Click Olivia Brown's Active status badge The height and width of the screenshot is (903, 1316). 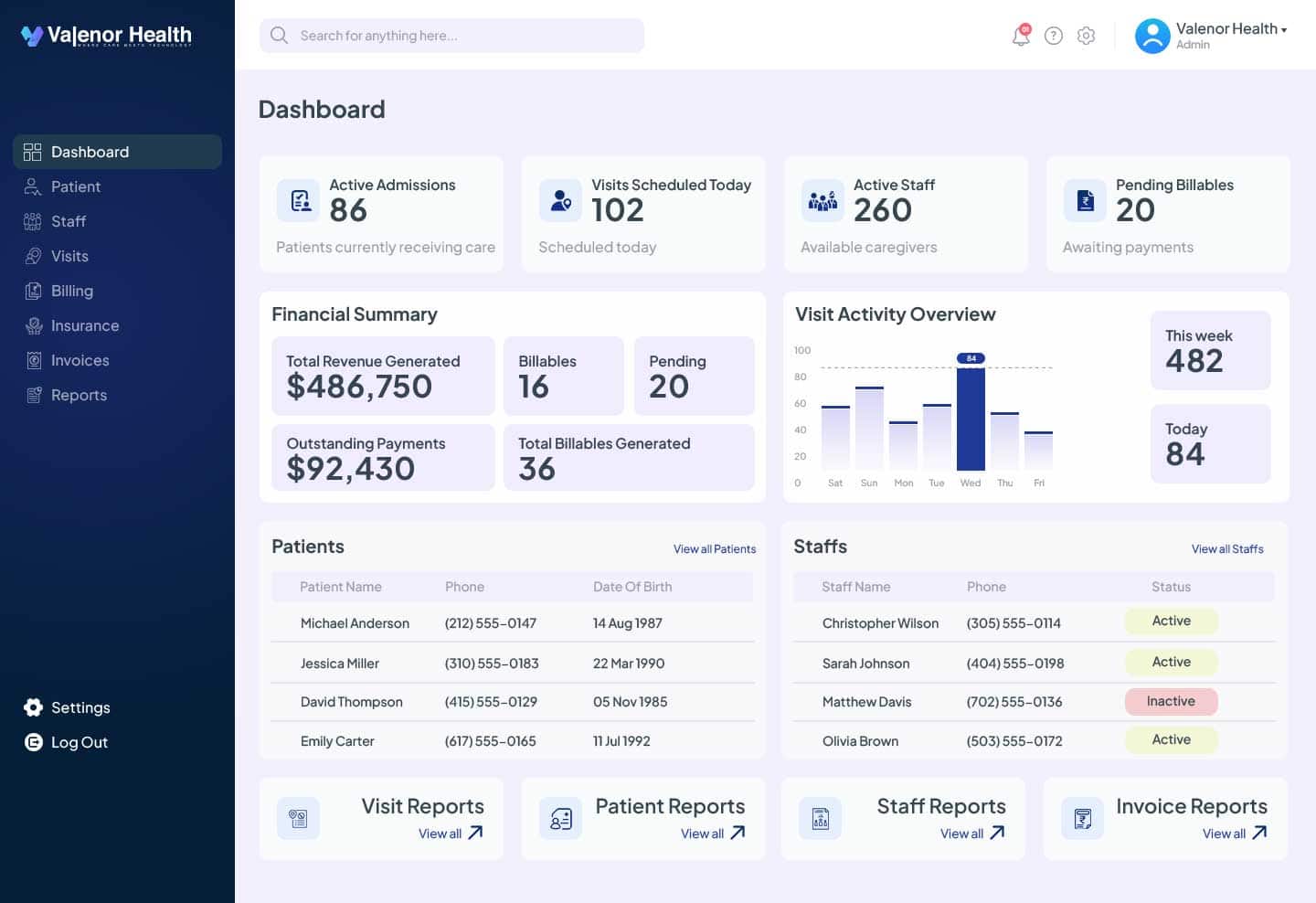1171,739
